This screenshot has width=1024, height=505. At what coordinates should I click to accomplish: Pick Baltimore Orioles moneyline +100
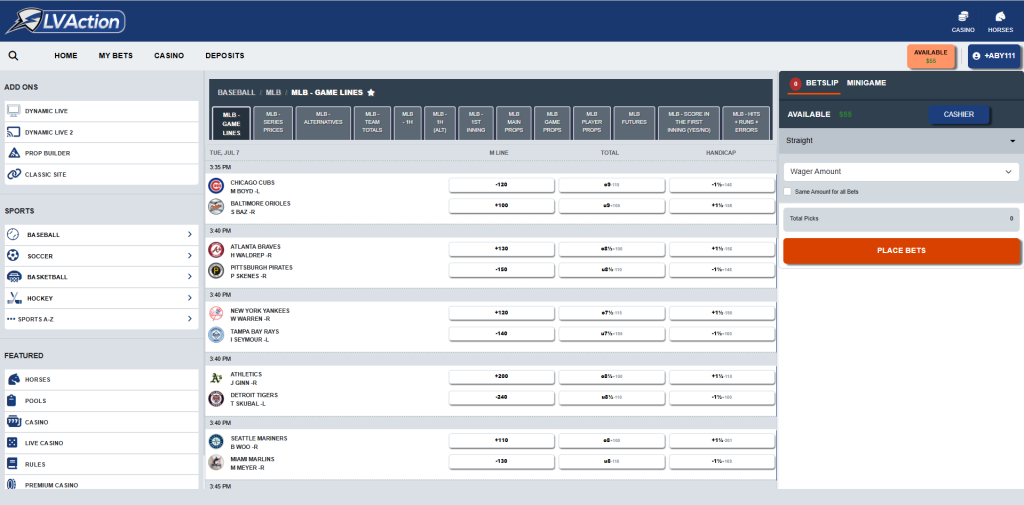[502, 206]
